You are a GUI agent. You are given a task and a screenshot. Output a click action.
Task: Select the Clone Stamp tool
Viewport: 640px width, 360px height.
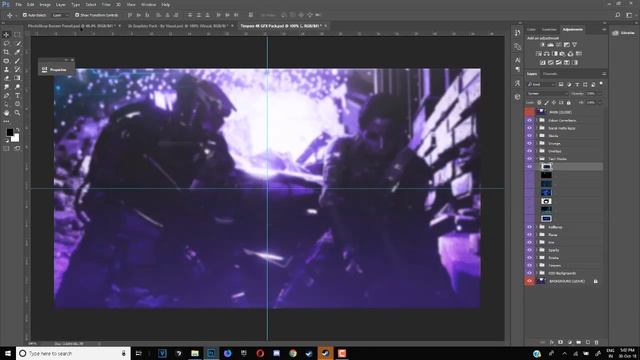(6, 70)
